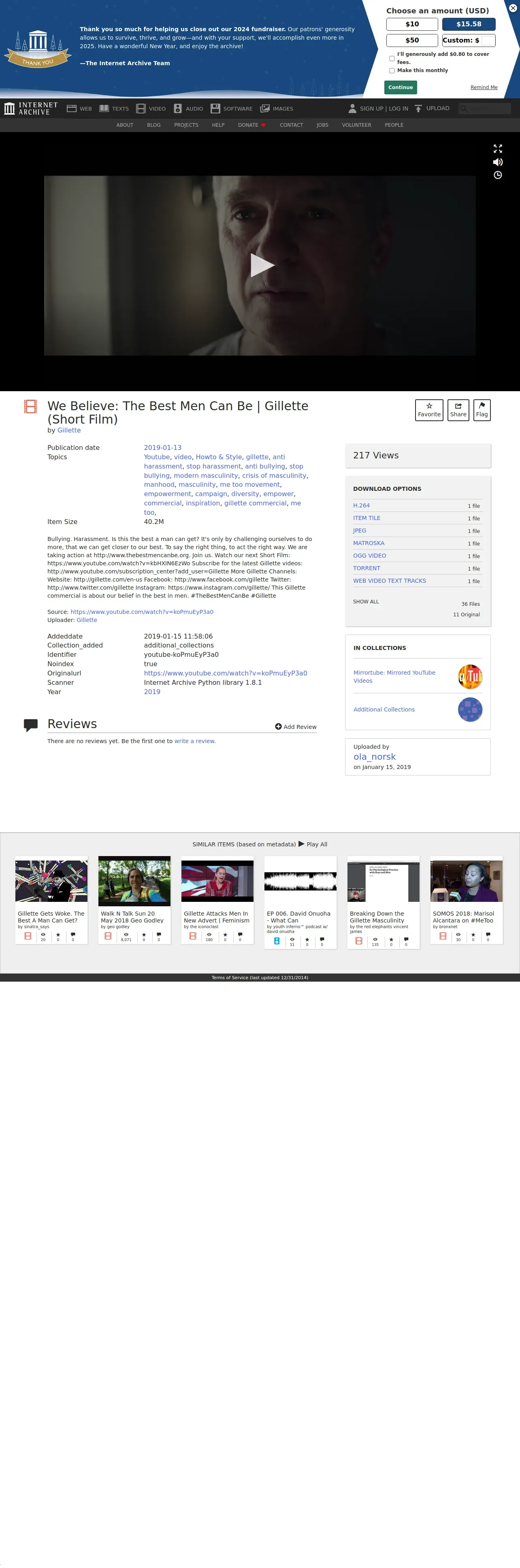This screenshot has height=1568, width=520.
Task: Open the modern masculinity topic link
Action: [x=206, y=475]
